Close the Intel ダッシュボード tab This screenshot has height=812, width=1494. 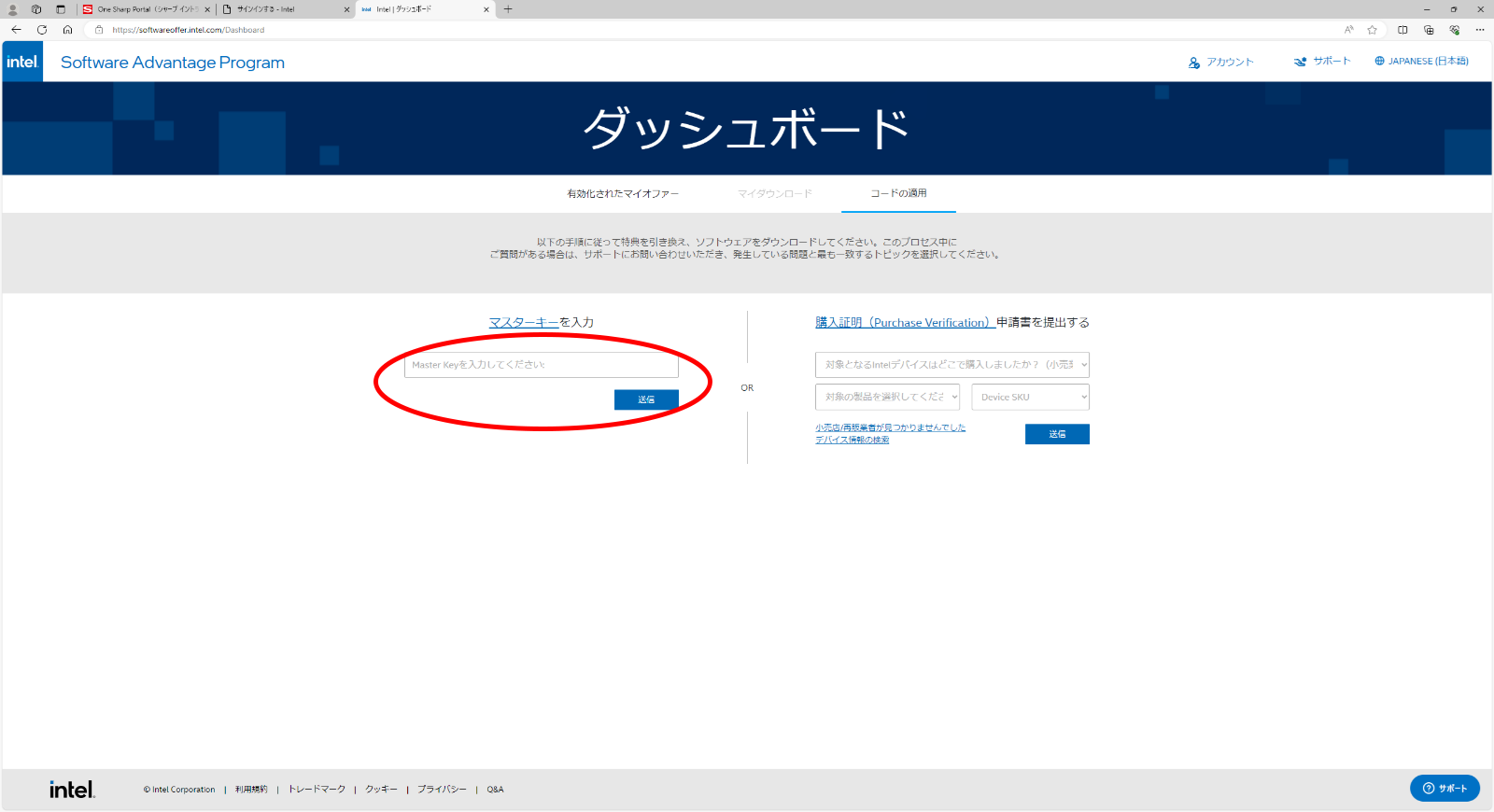tap(486, 9)
